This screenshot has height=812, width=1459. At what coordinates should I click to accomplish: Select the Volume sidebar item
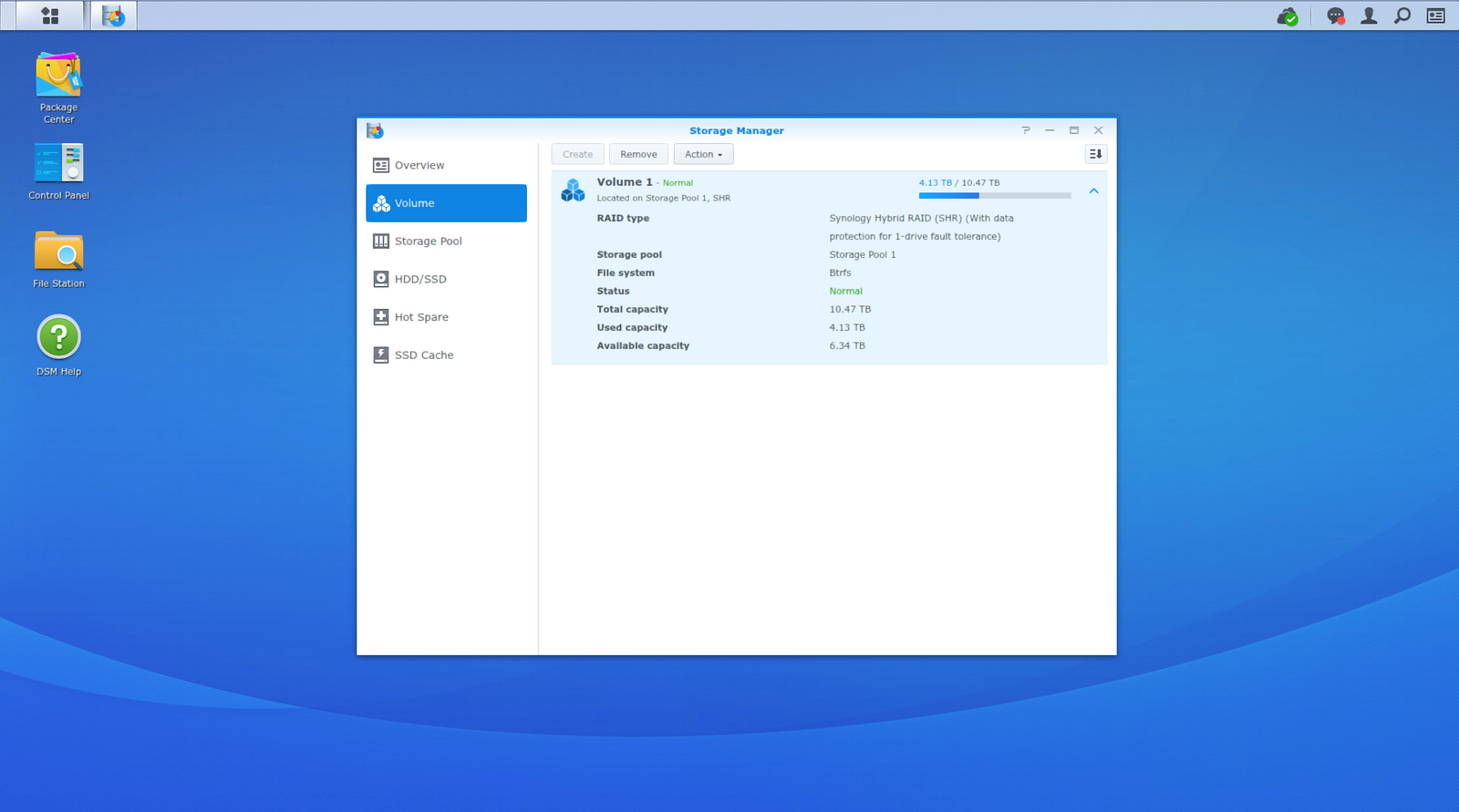(446, 203)
